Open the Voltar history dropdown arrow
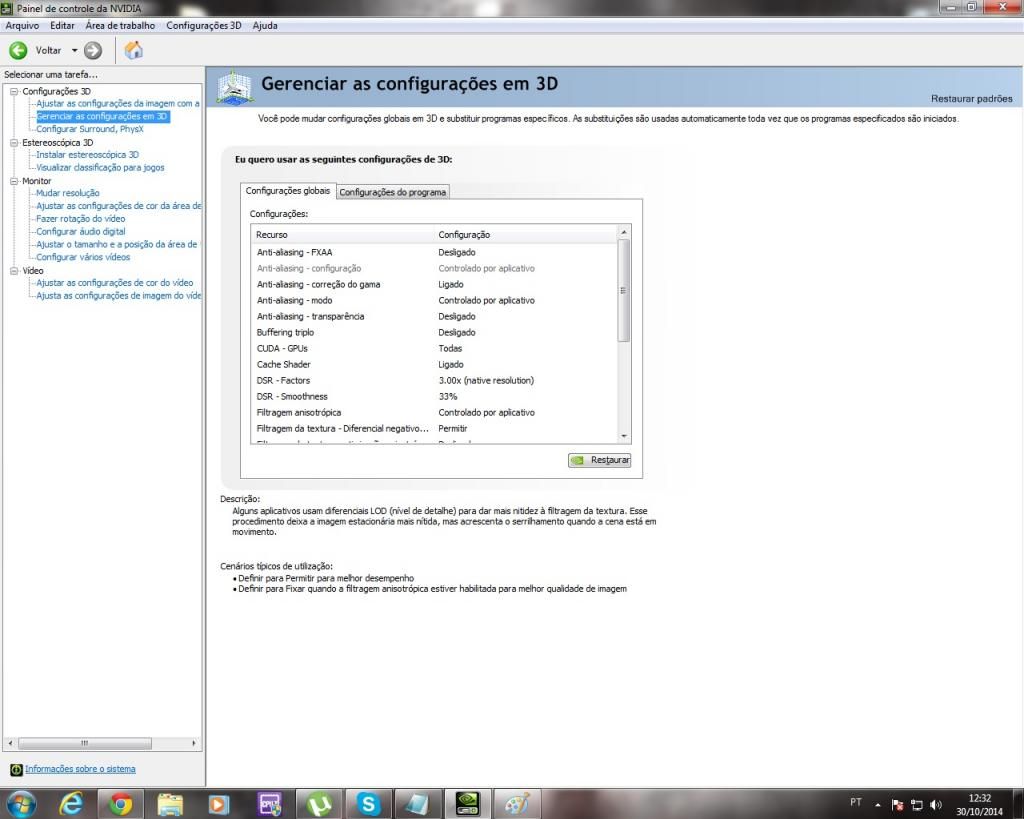The height and width of the screenshot is (819, 1024). pyautogui.click(x=74, y=50)
